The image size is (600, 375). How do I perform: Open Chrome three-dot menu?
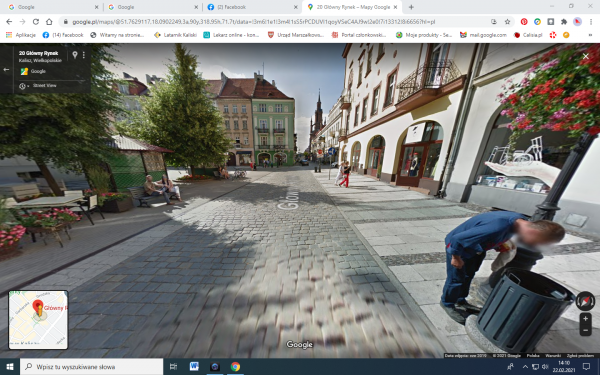(x=591, y=22)
